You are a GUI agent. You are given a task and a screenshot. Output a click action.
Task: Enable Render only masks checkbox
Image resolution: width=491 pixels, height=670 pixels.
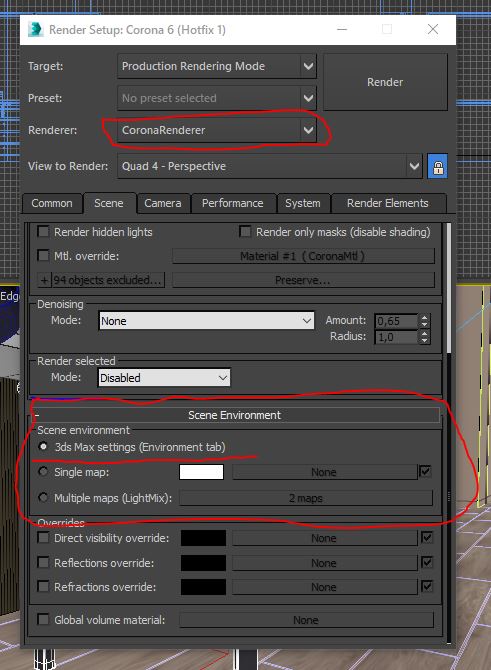pos(245,232)
